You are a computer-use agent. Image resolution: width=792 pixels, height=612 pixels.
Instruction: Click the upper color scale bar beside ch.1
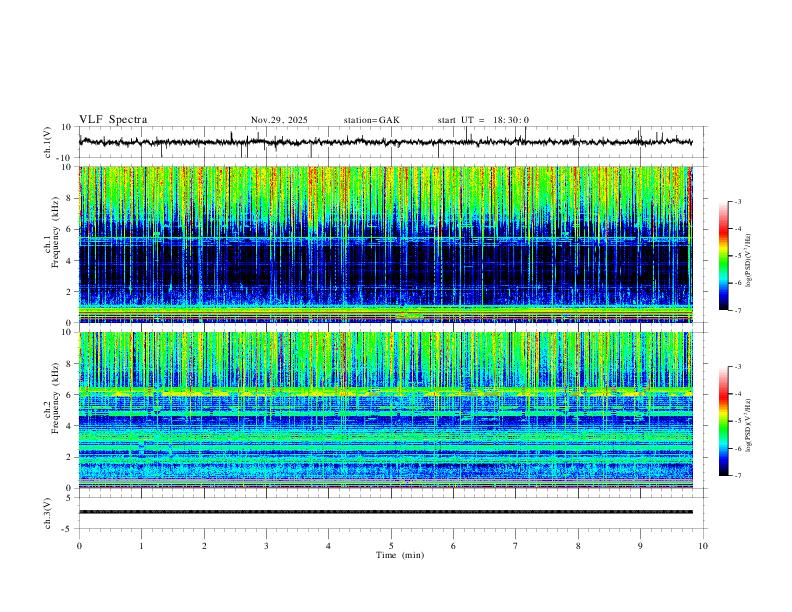pyautogui.click(x=723, y=256)
